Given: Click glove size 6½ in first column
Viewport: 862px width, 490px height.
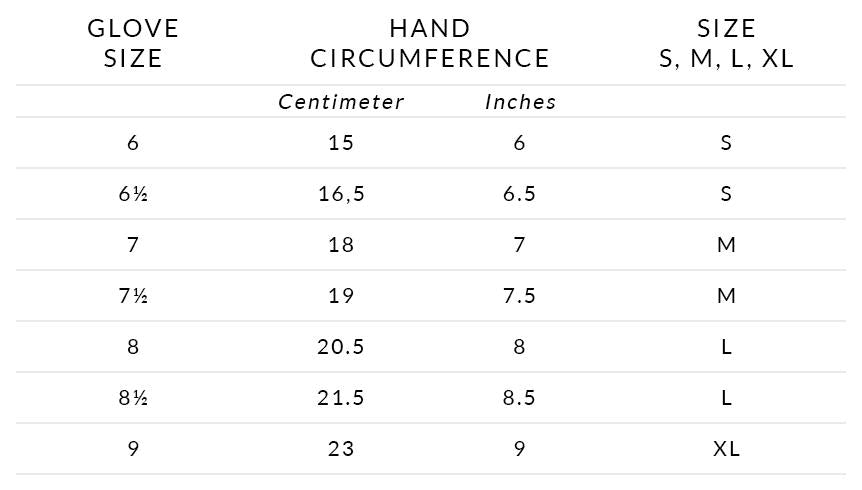Looking at the screenshot, I should (133, 194).
